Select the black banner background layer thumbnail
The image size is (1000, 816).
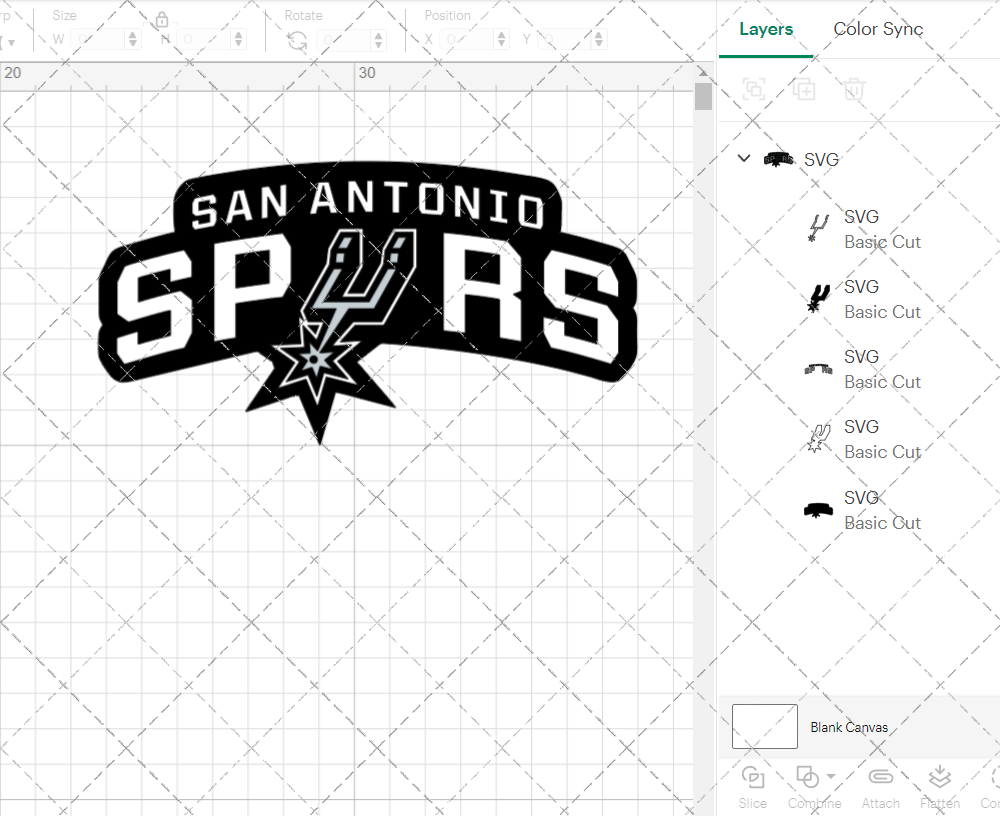tap(818, 510)
